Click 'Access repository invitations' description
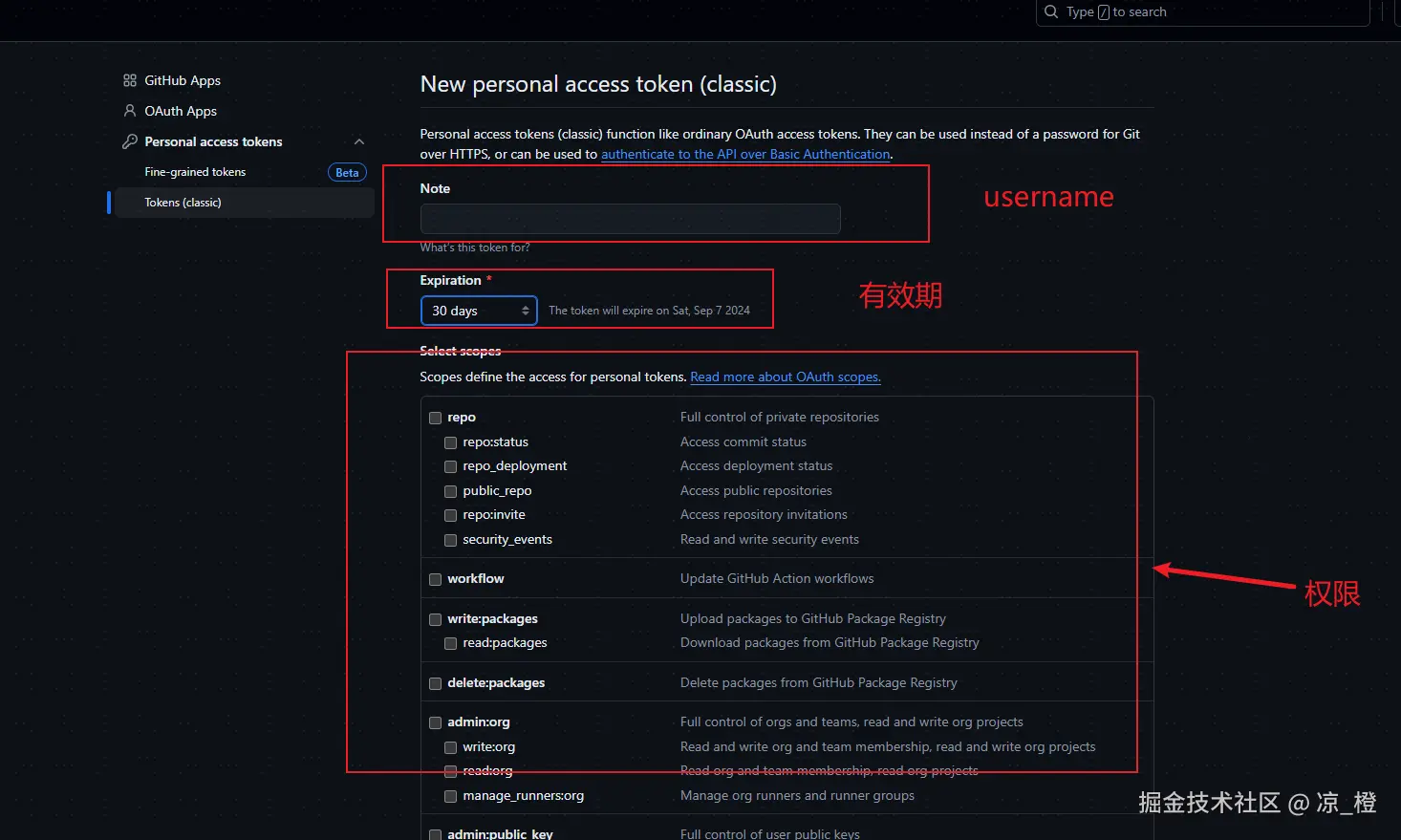 (x=764, y=514)
